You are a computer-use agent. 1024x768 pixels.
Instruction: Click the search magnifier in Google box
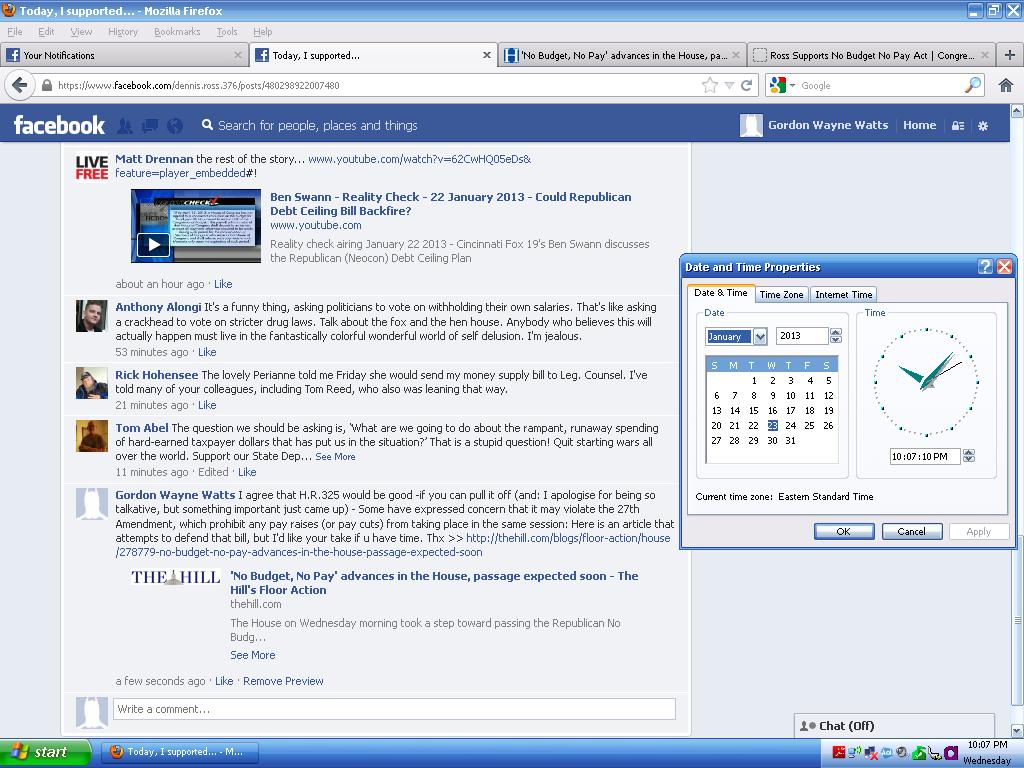pos(972,85)
